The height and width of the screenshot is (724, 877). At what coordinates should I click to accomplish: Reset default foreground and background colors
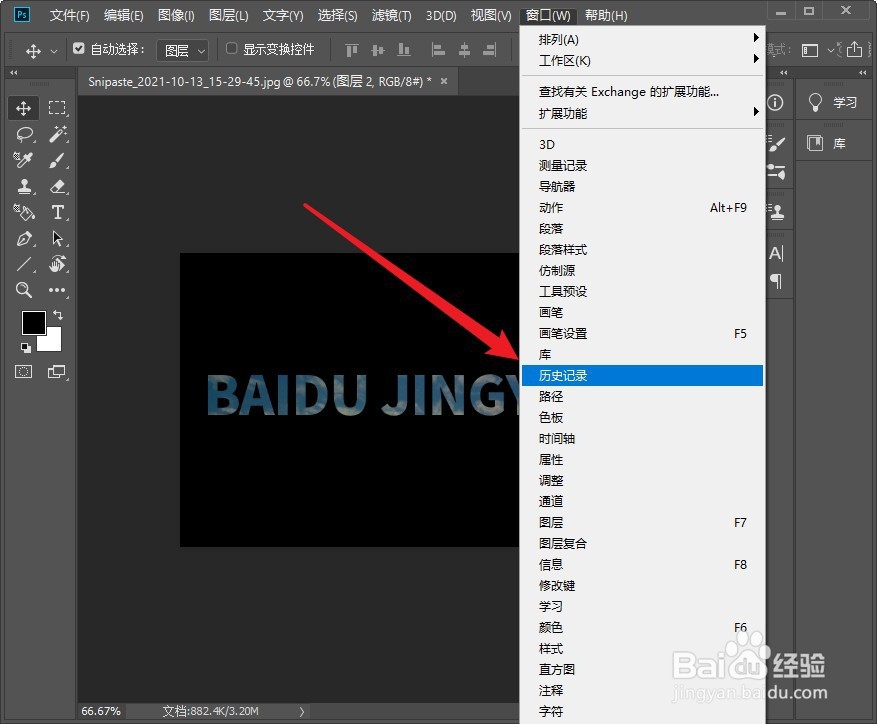coord(26,347)
